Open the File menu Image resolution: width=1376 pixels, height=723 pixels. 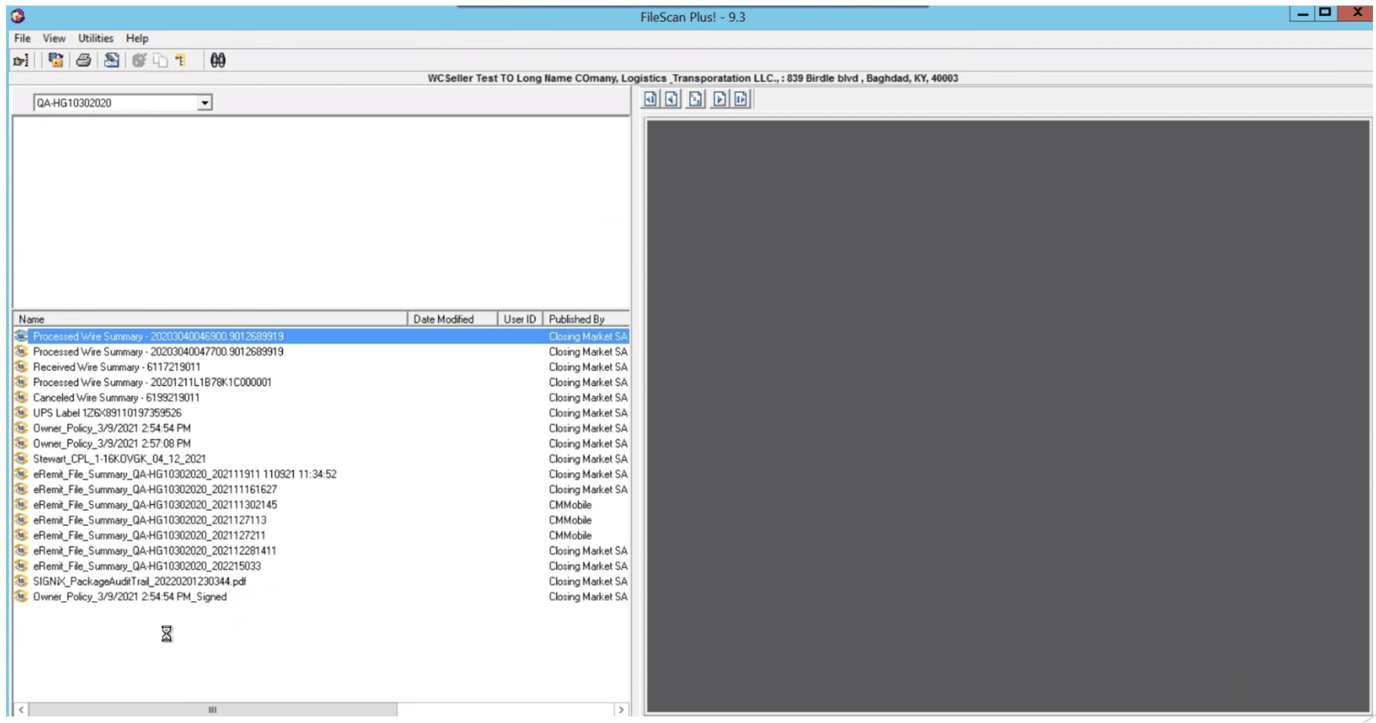coord(22,38)
